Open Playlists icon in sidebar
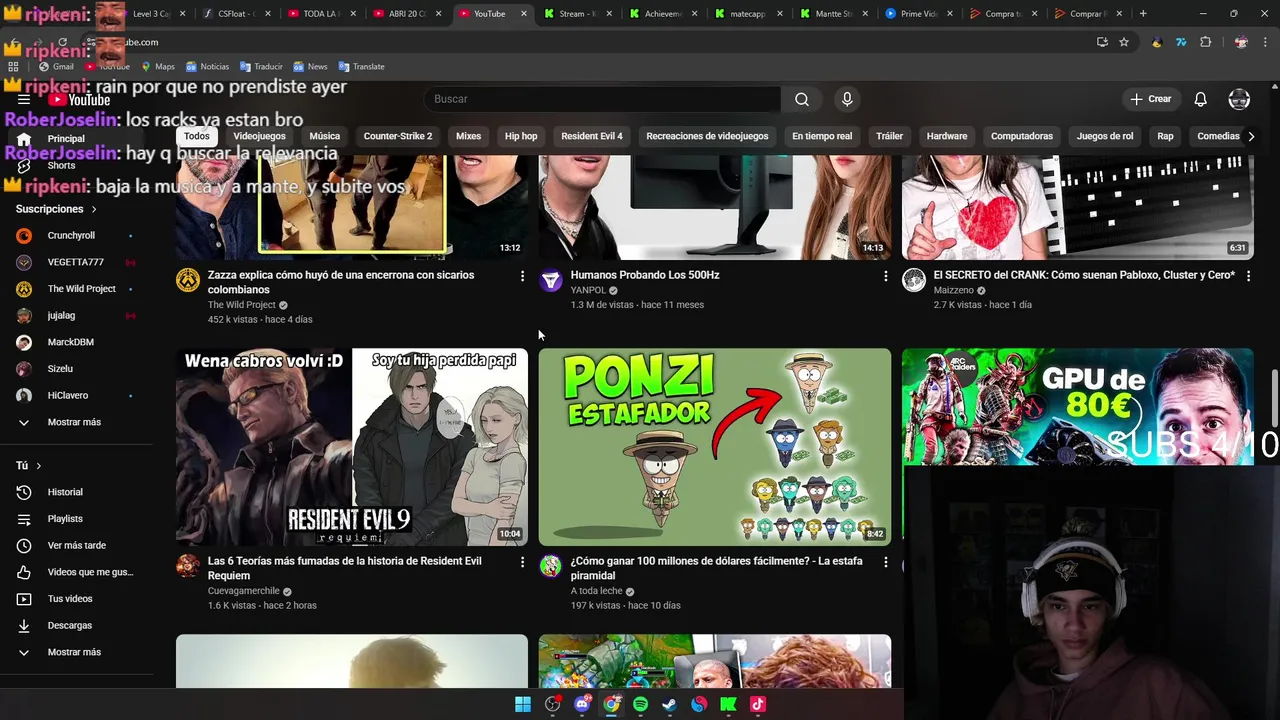 [x=24, y=519]
